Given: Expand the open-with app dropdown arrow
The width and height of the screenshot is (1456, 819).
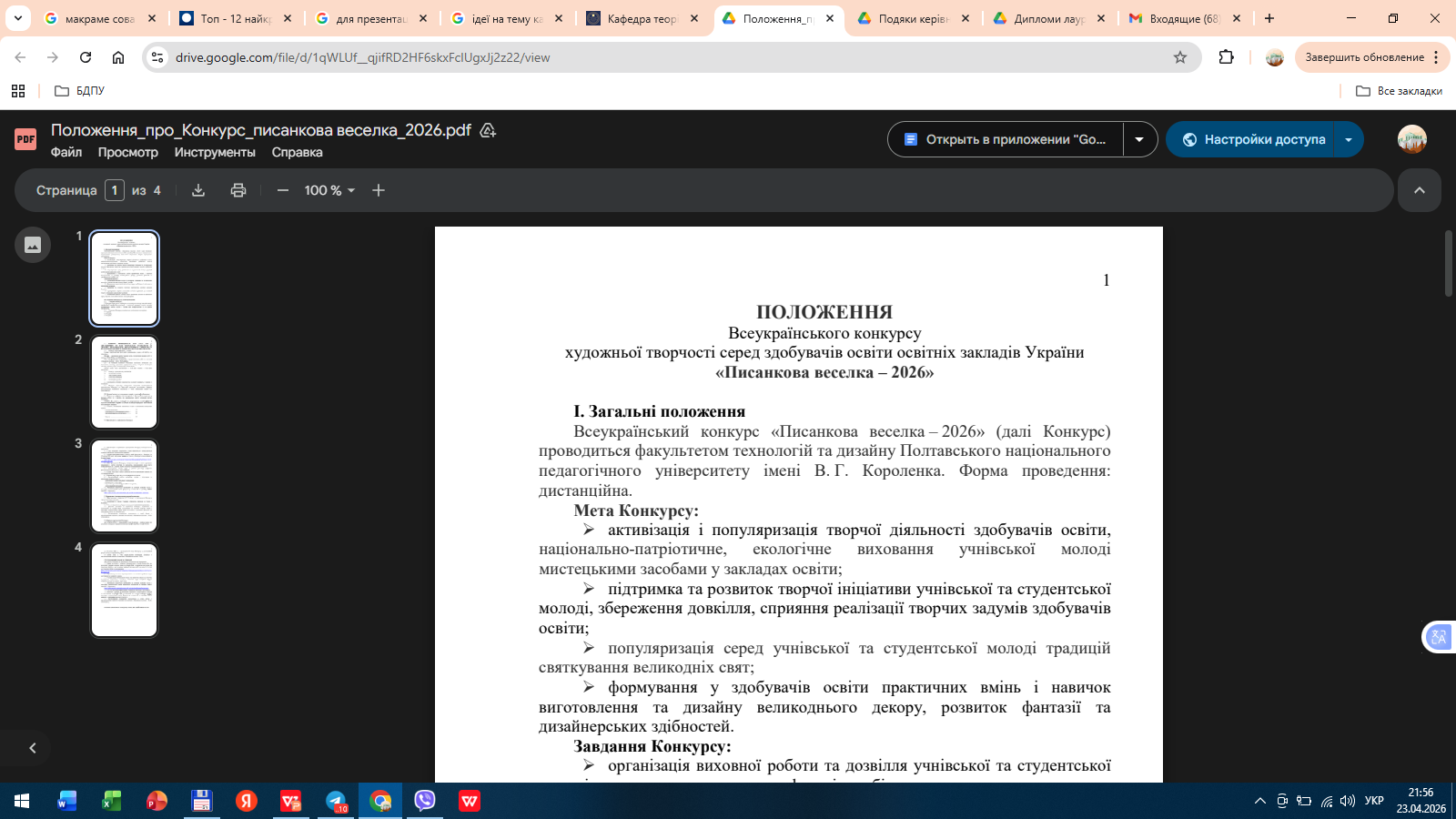Looking at the screenshot, I should (1139, 139).
